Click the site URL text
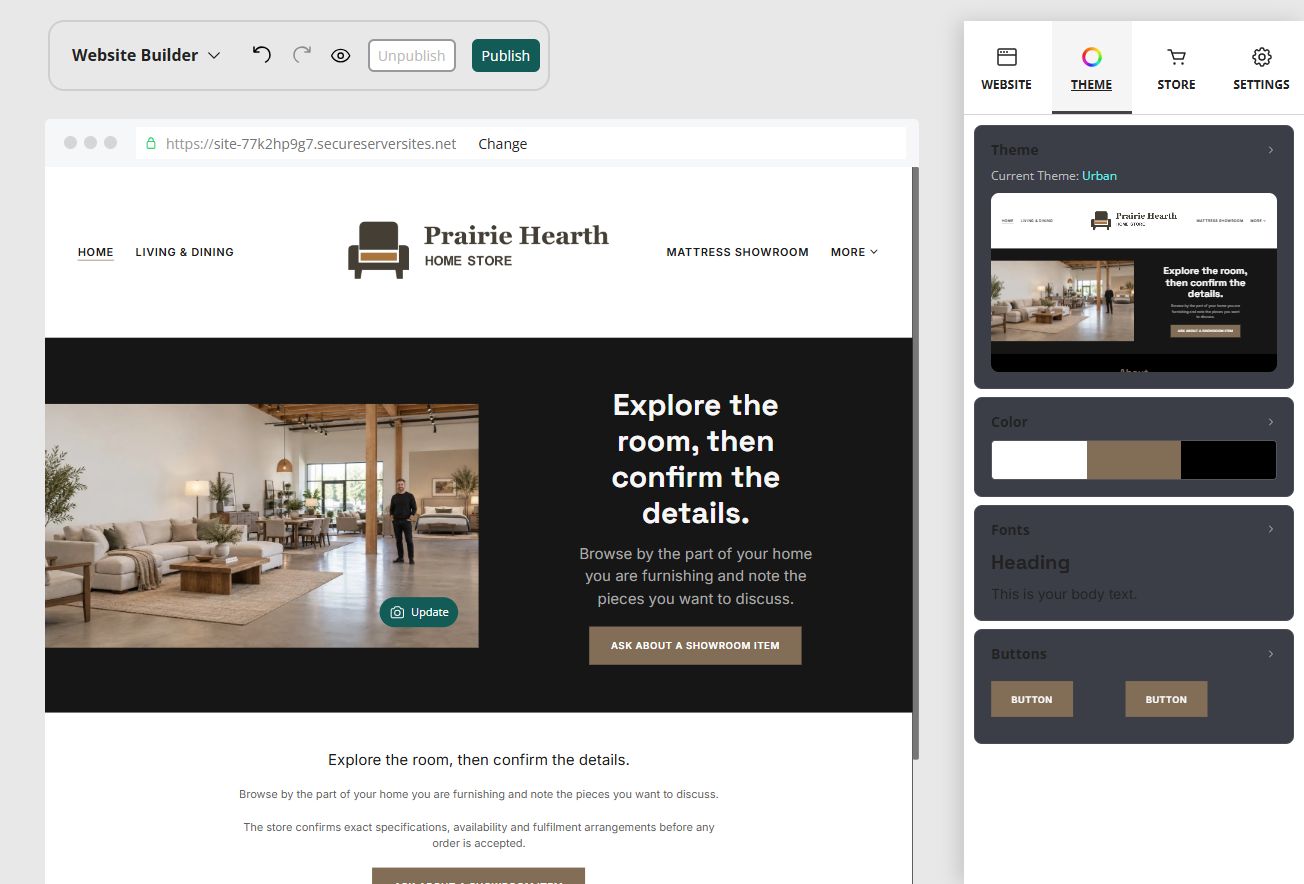1304x884 pixels. (x=311, y=144)
